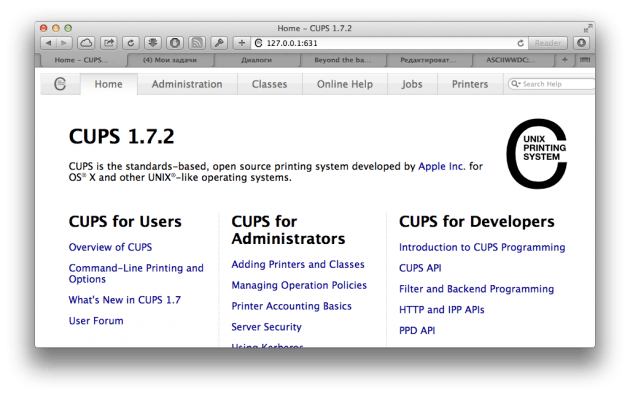The width and height of the screenshot is (630, 396).
Task: Open a new tab with the tab bar plus
Action: click(565, 60)
